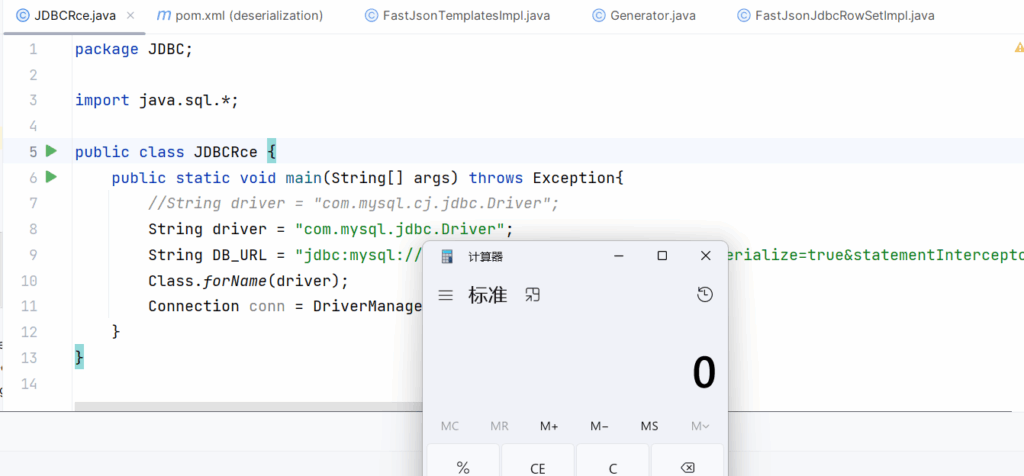This screenshot has height=476, width=1024.
Task: Run main method using gutter play icon
Action: [x=51, y=178]
